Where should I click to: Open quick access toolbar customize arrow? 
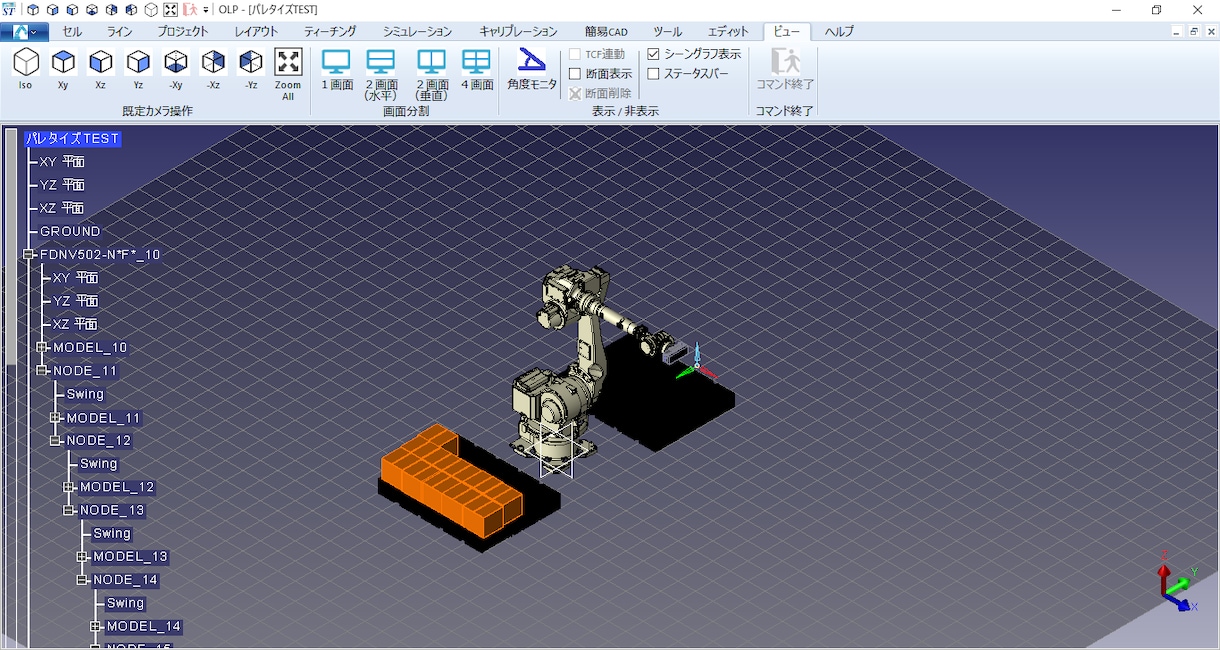206,10
